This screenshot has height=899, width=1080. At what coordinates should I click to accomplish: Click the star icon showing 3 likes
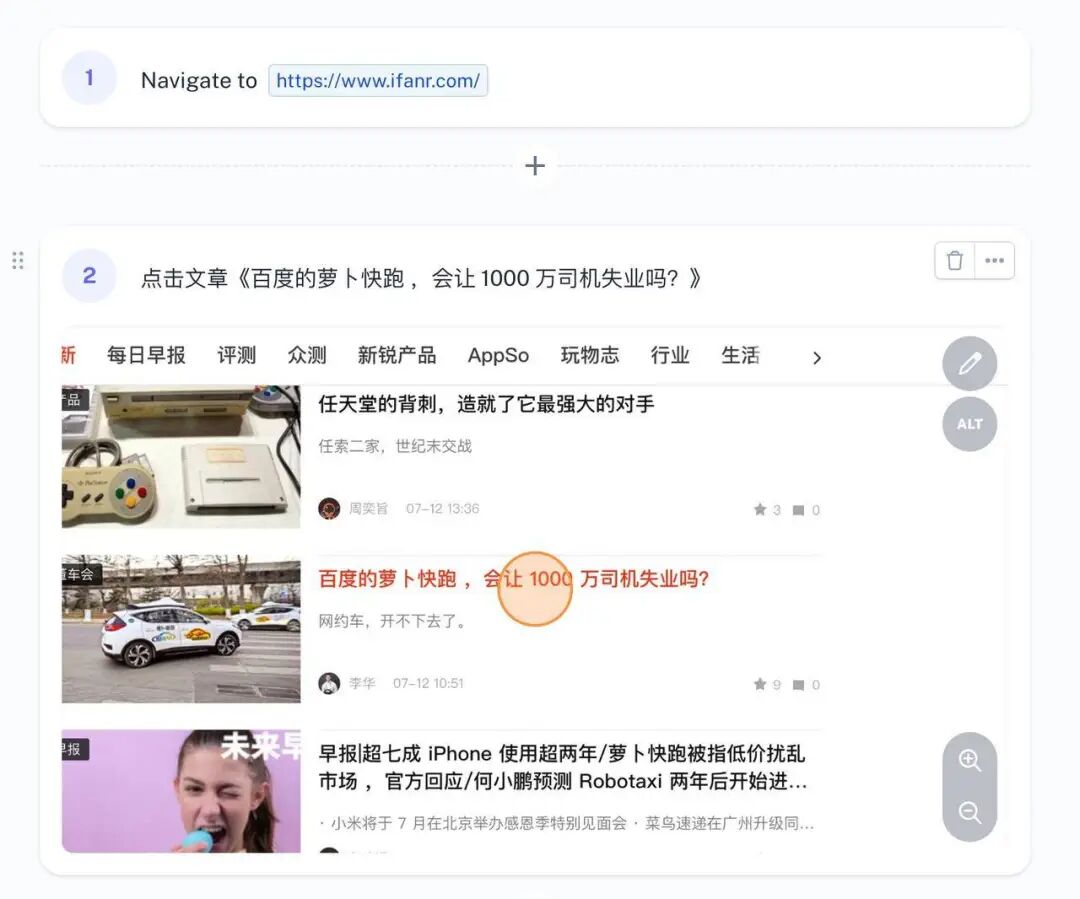tap(760, 509)
